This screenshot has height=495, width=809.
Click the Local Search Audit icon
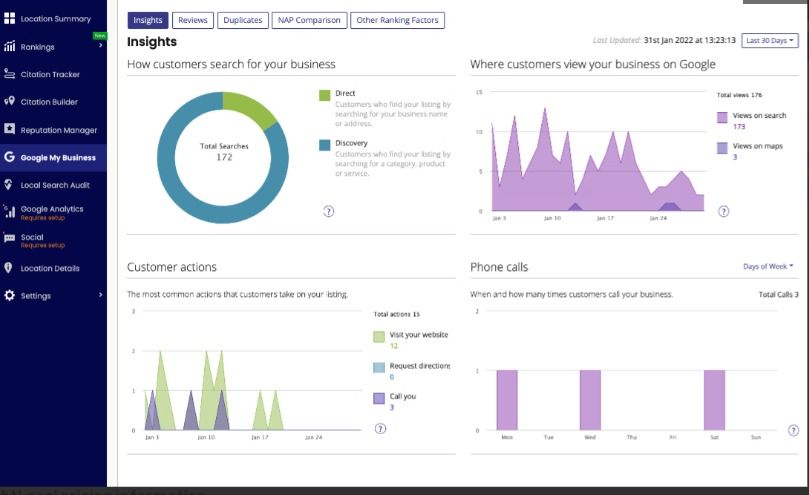(x=8, y=184)
